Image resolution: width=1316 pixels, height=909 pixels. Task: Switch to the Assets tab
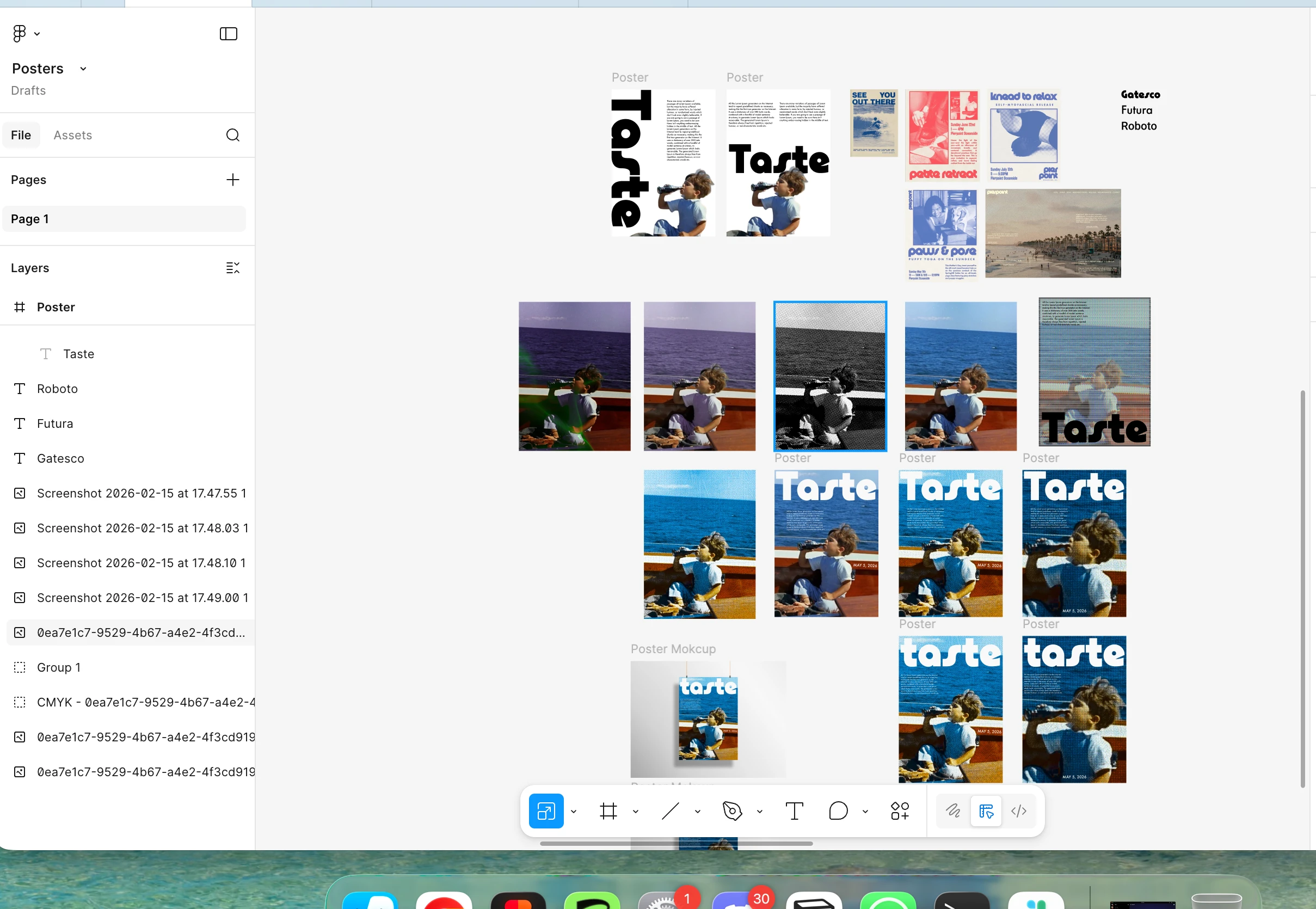click(x=73, y=136)
